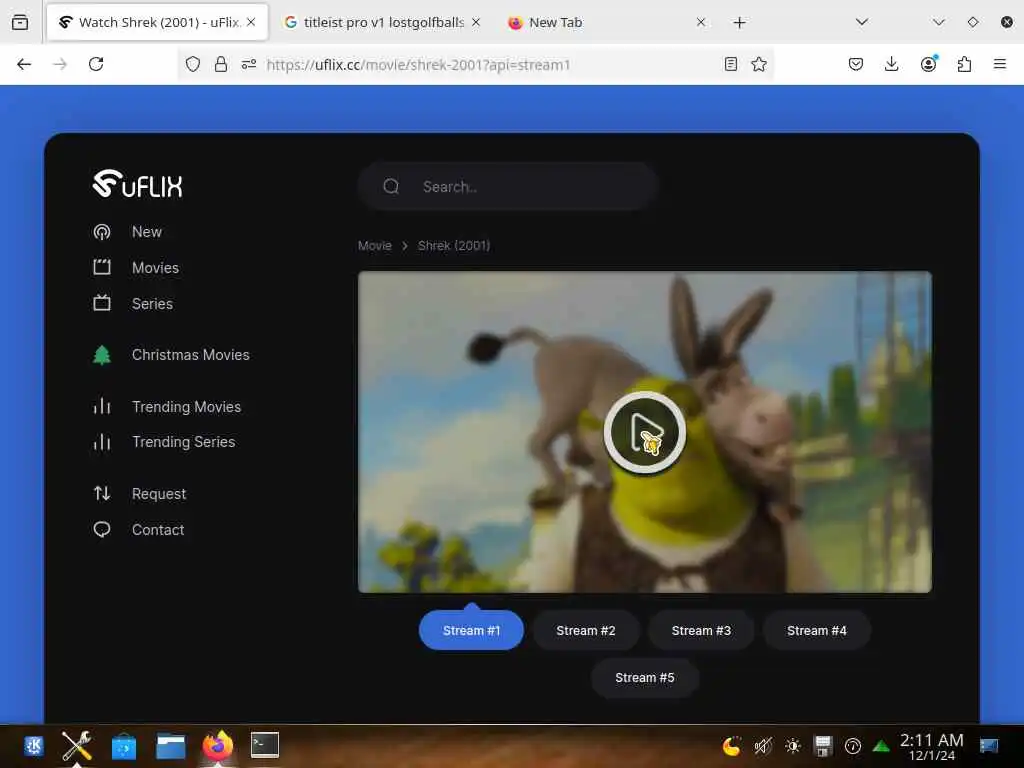
Task: Switch to Stream #2
Action: 586,630
